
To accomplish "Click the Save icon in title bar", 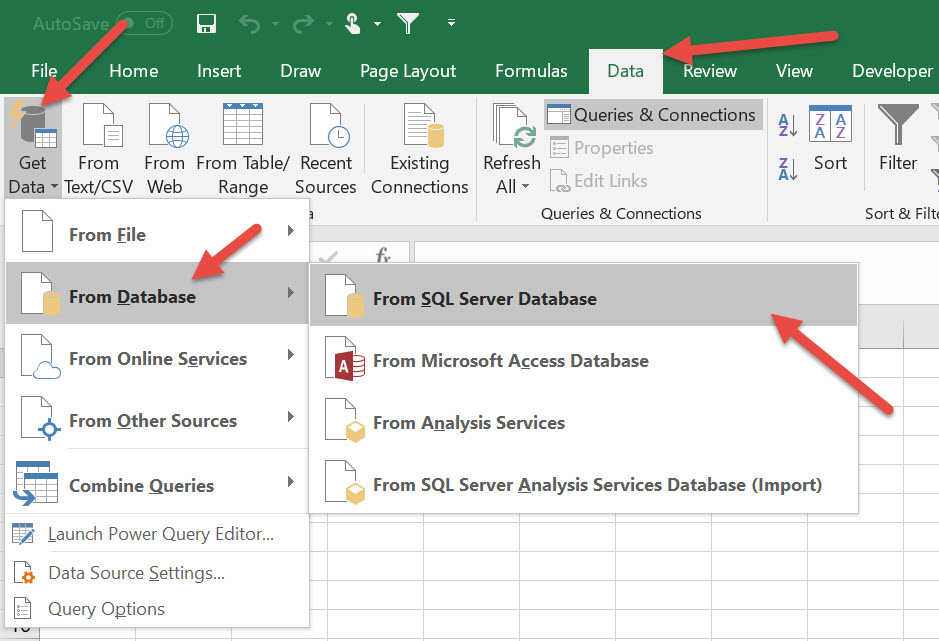I will (207, 23).
